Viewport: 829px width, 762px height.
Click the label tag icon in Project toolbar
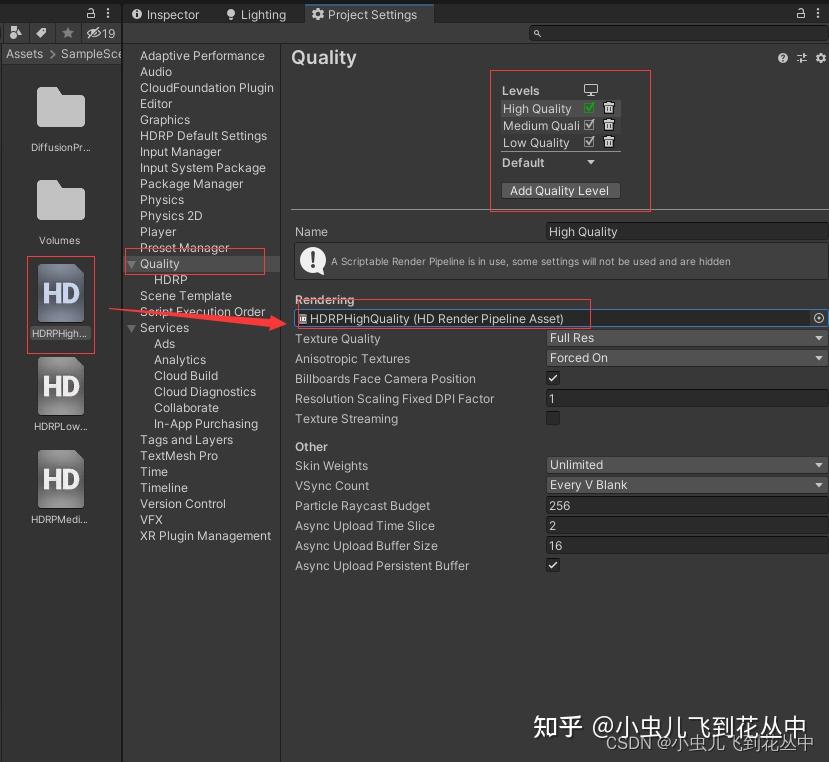point(40,32)
